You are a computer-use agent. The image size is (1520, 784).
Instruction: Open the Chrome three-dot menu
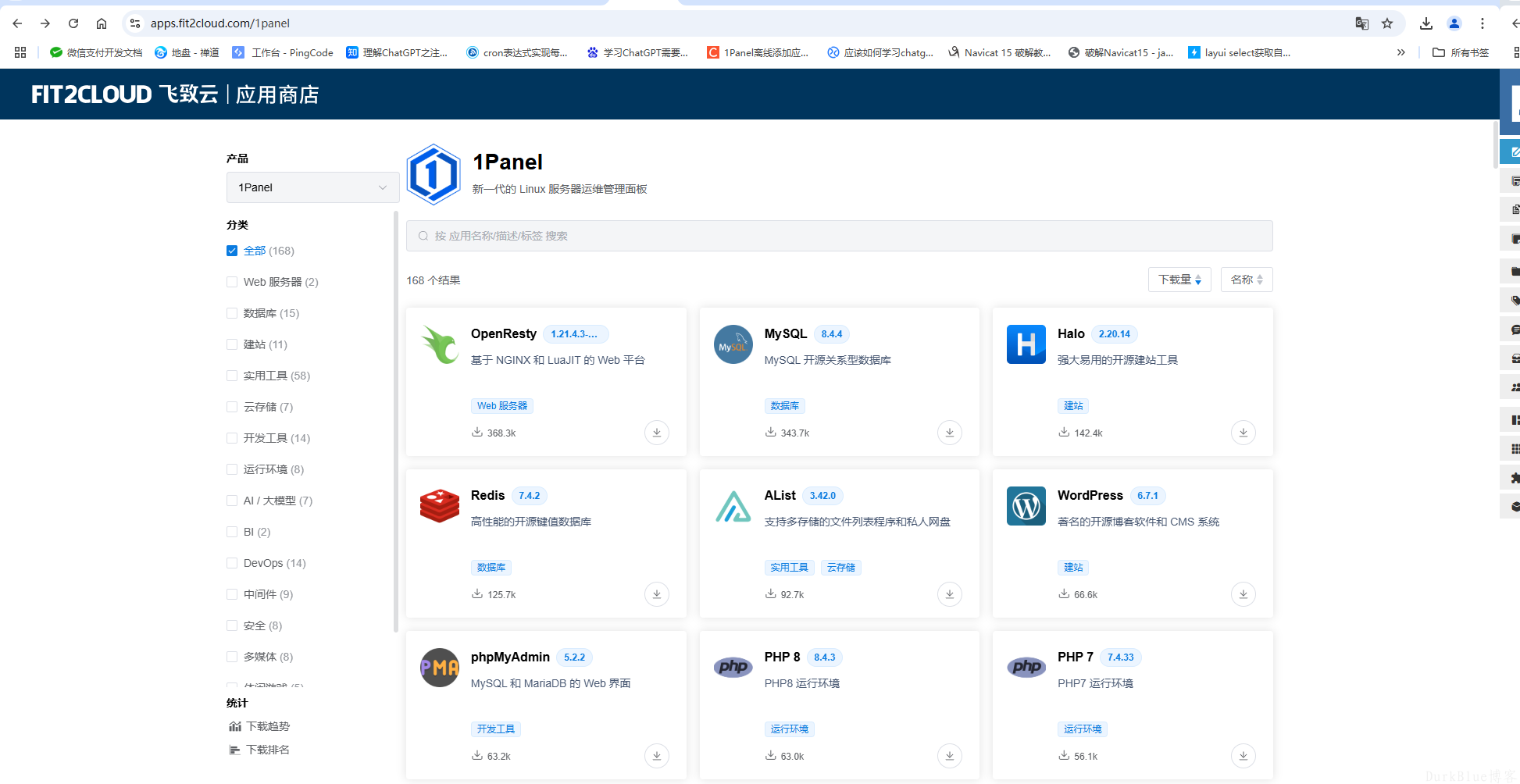1483,23
